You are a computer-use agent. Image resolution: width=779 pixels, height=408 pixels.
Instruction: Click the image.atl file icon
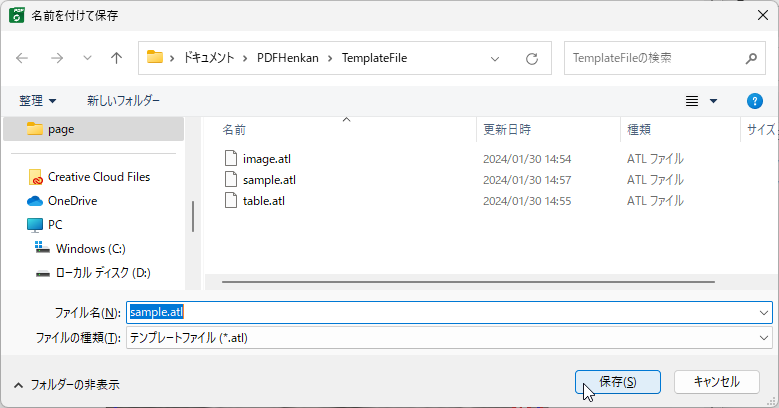point(231,159)
